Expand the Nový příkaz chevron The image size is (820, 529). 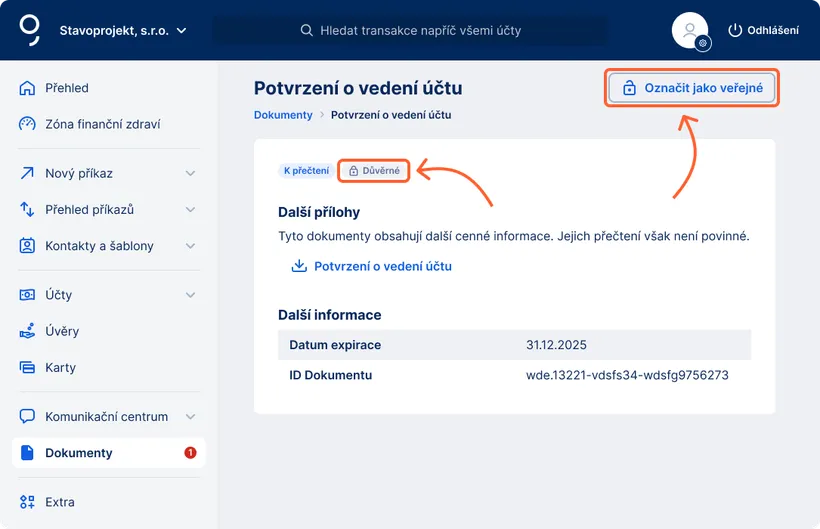click(x=190, y=173)
